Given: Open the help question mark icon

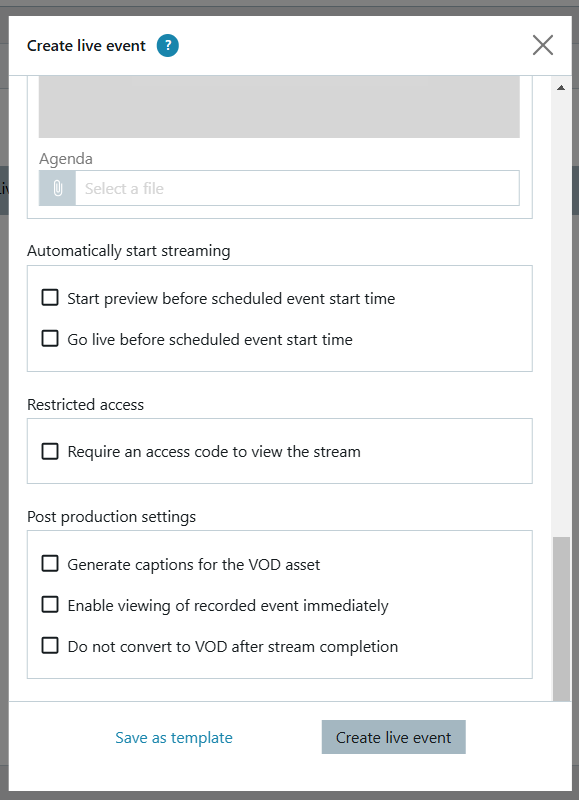Looking at the screenshot, I should click(167, 45).
